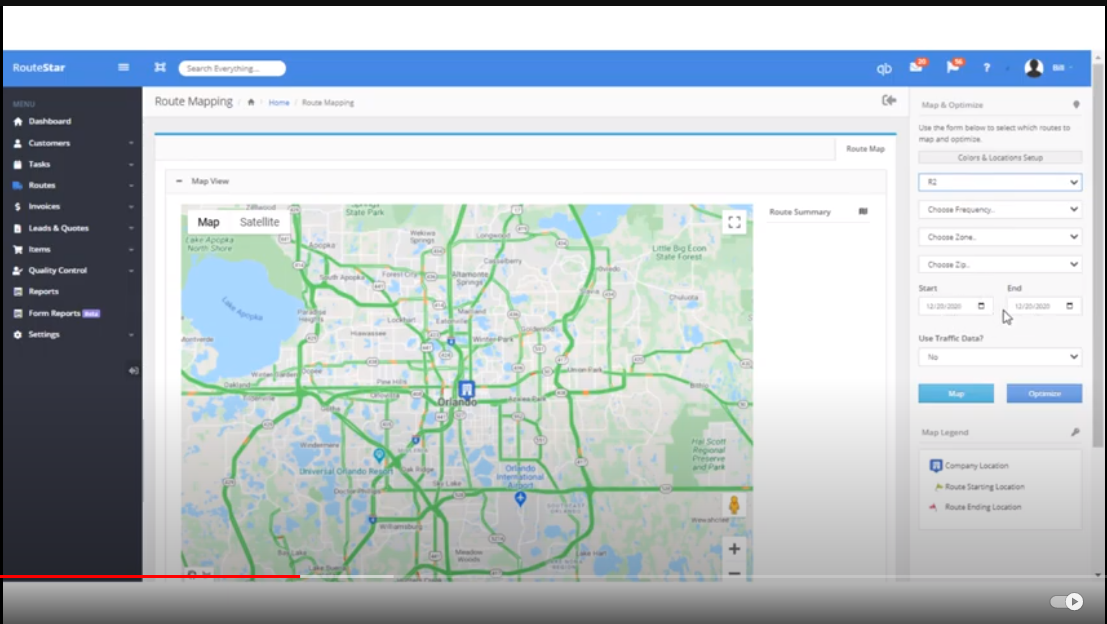The image size is (1107, 624).
Task: Open the QuickBooks integration icon
Action: click(x=883, y=67)
